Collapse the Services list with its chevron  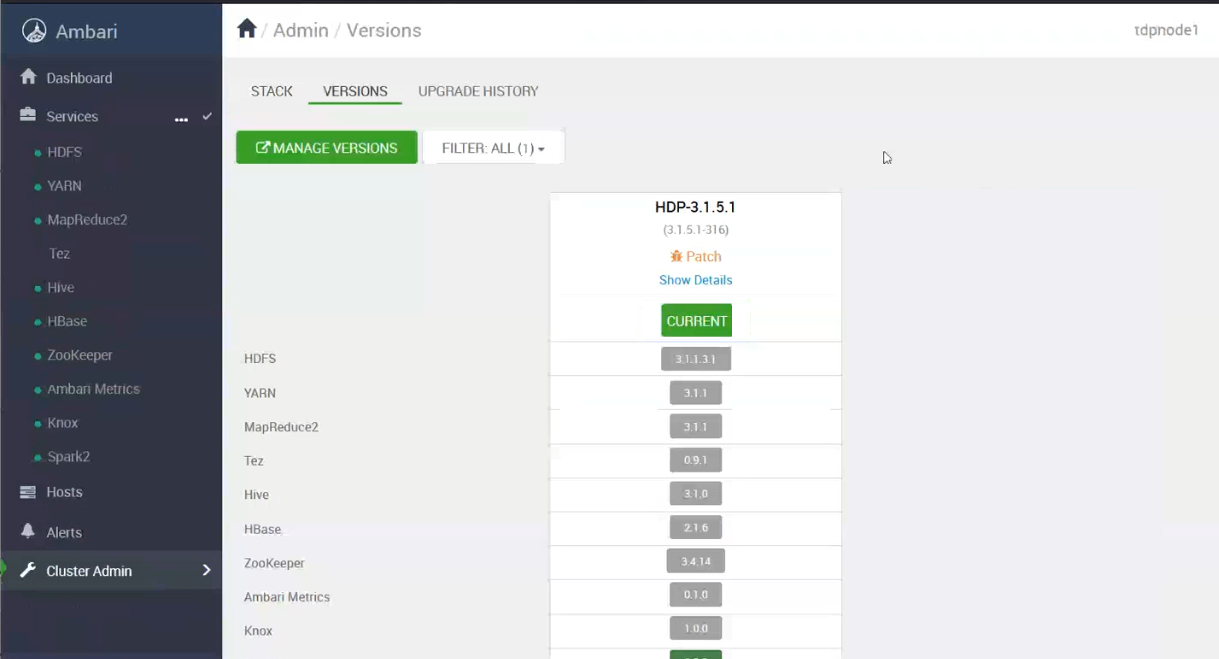207,116
